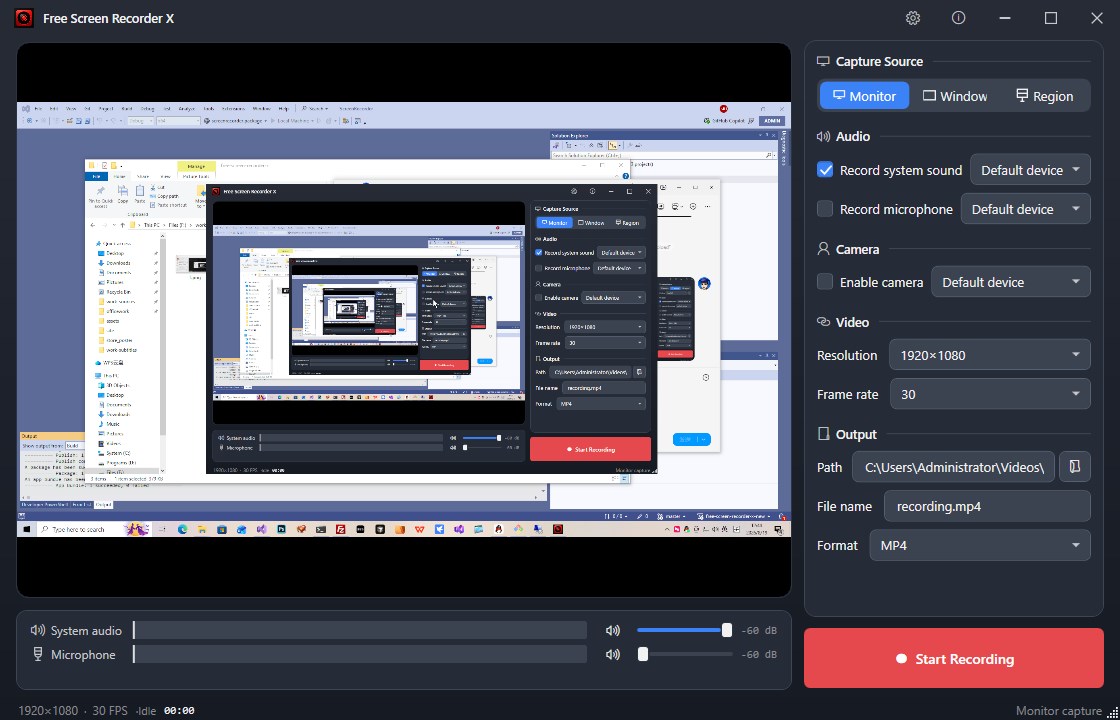Adjust the System audio volume slider
The width and height of the screenshot is (1120, 720).
(x=684, y=630)
